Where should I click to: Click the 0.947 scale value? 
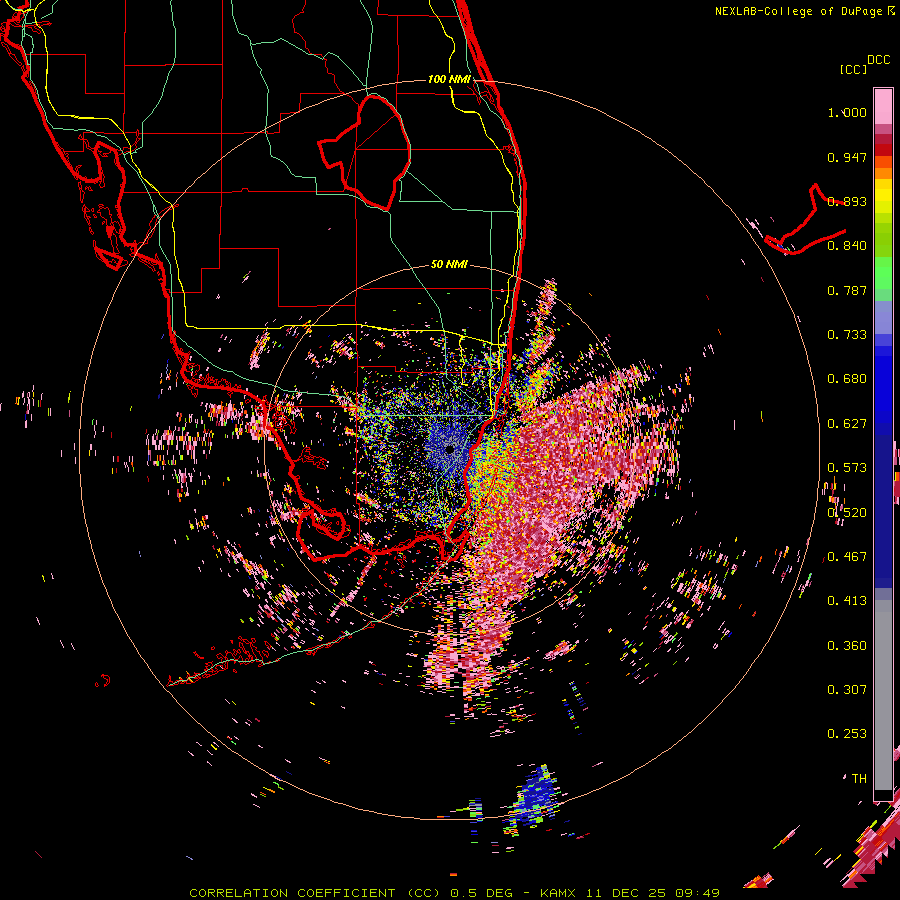pos(847,157)
